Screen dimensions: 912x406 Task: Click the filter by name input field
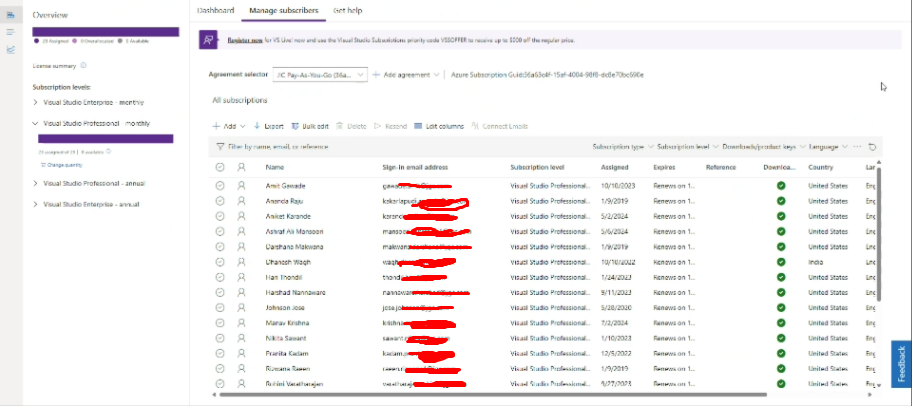coord(278,147)
